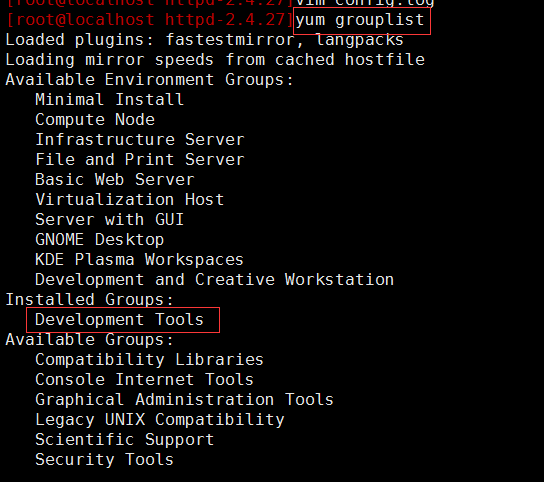Click on 'Compute Node' entry
The height and width of the screenshot is (482, 544).
point(95,120)
